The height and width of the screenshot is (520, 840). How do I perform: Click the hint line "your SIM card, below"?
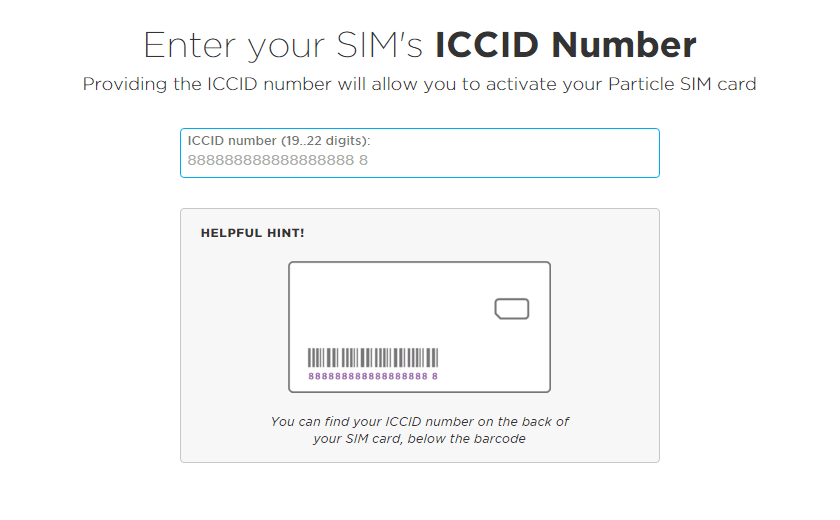pyautogui.click(x=419, y=439)
